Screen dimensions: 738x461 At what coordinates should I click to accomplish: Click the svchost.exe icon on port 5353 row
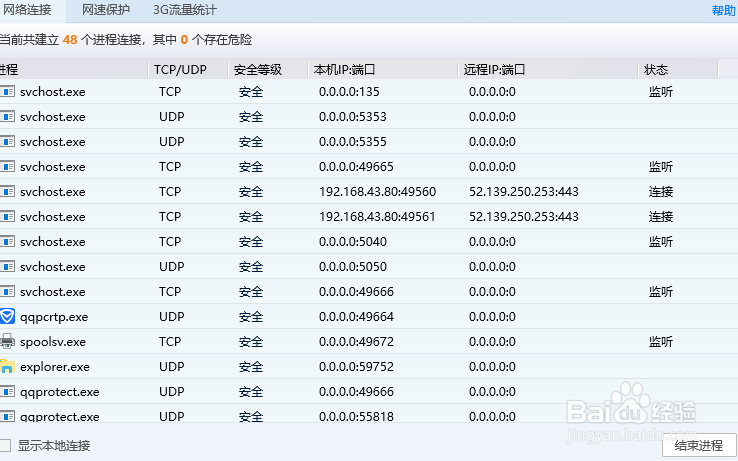pos(7,116)
